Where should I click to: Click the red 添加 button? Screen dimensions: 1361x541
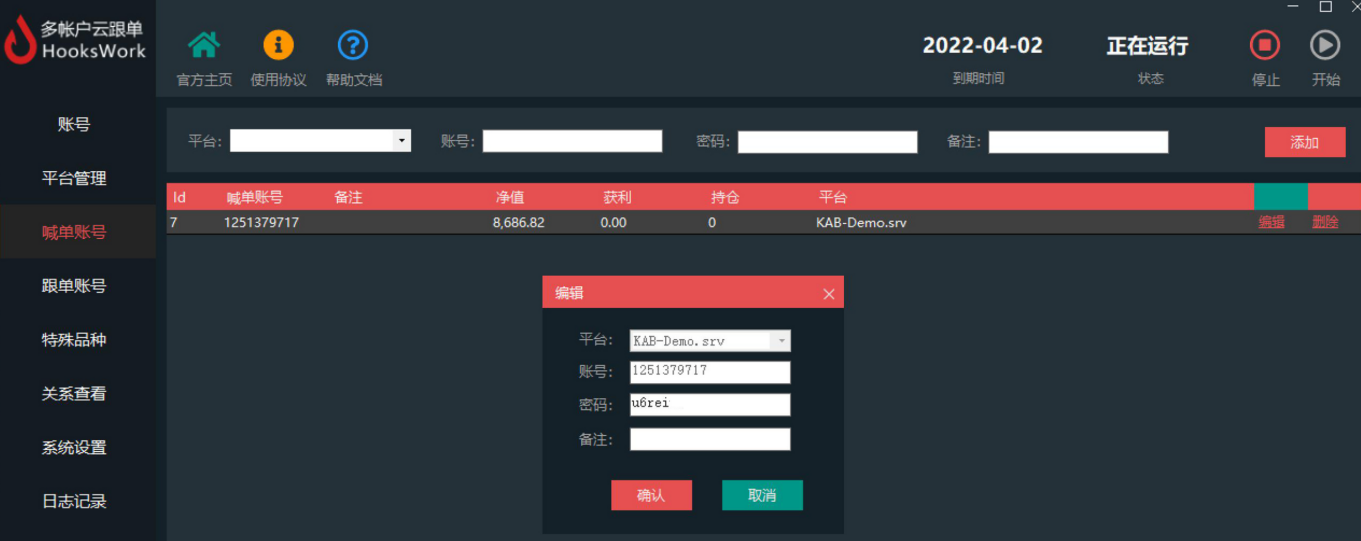coord(1305,142)
